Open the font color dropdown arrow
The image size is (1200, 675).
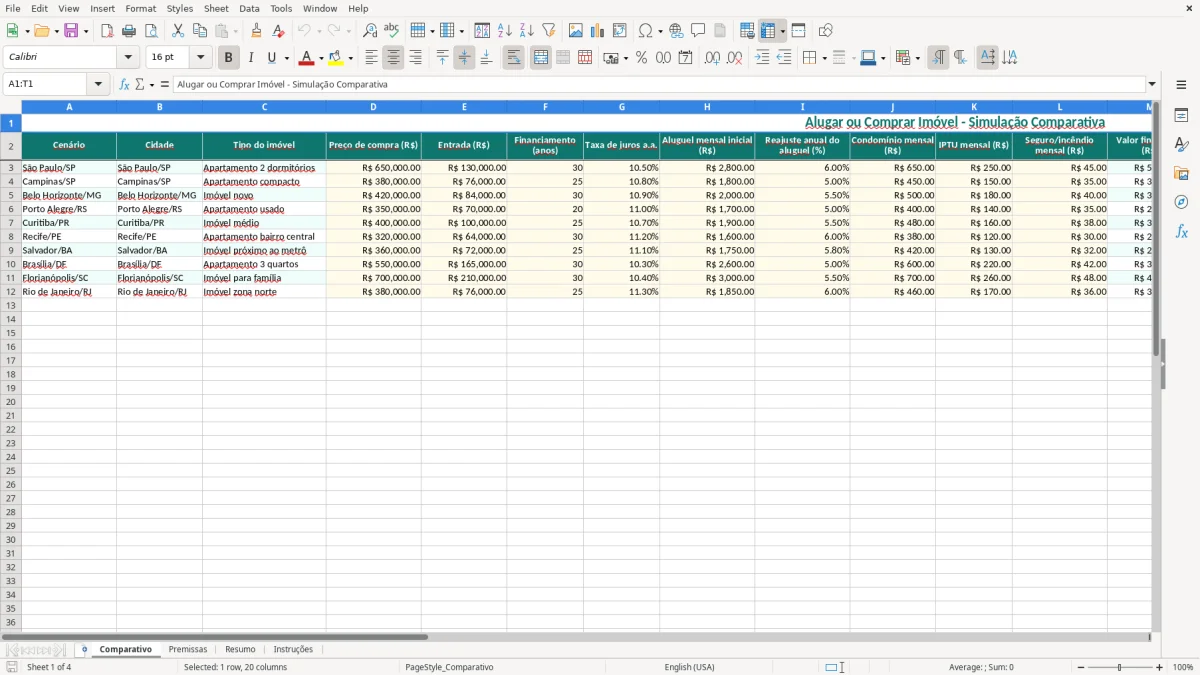[x=321, y=58]
